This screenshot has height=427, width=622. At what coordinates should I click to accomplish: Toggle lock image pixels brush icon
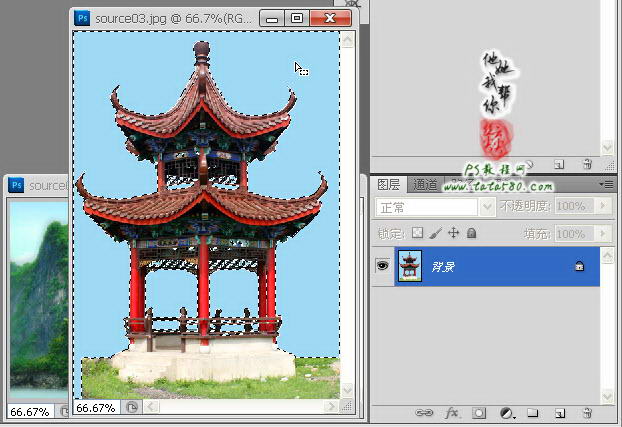tap(436, 233)
